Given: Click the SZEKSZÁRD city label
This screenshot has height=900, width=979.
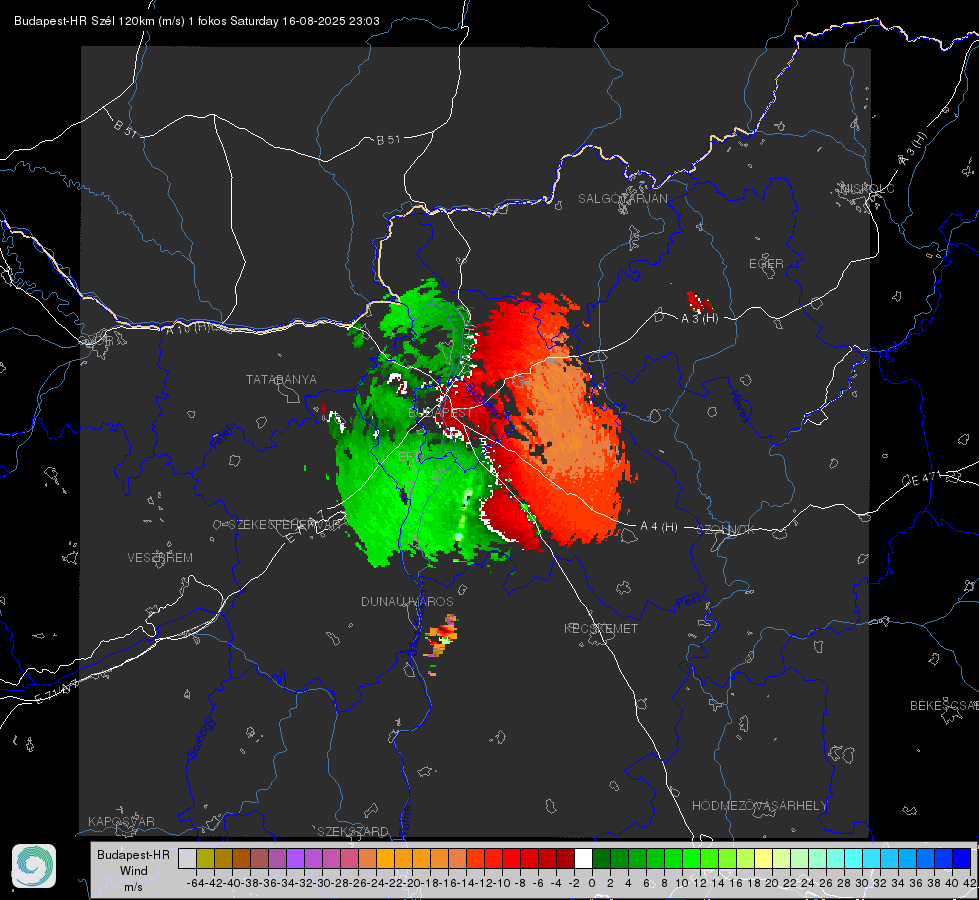Looking at the screenshot, I should [353, 831].
